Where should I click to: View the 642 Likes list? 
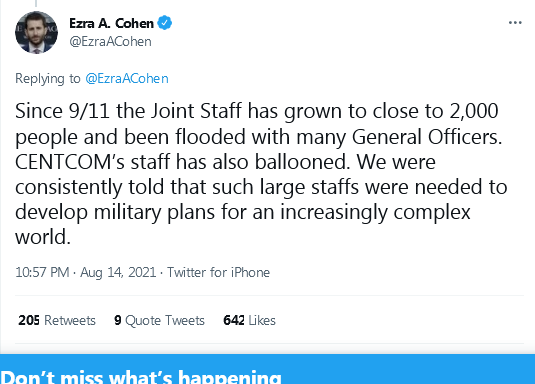pos(249,320)
